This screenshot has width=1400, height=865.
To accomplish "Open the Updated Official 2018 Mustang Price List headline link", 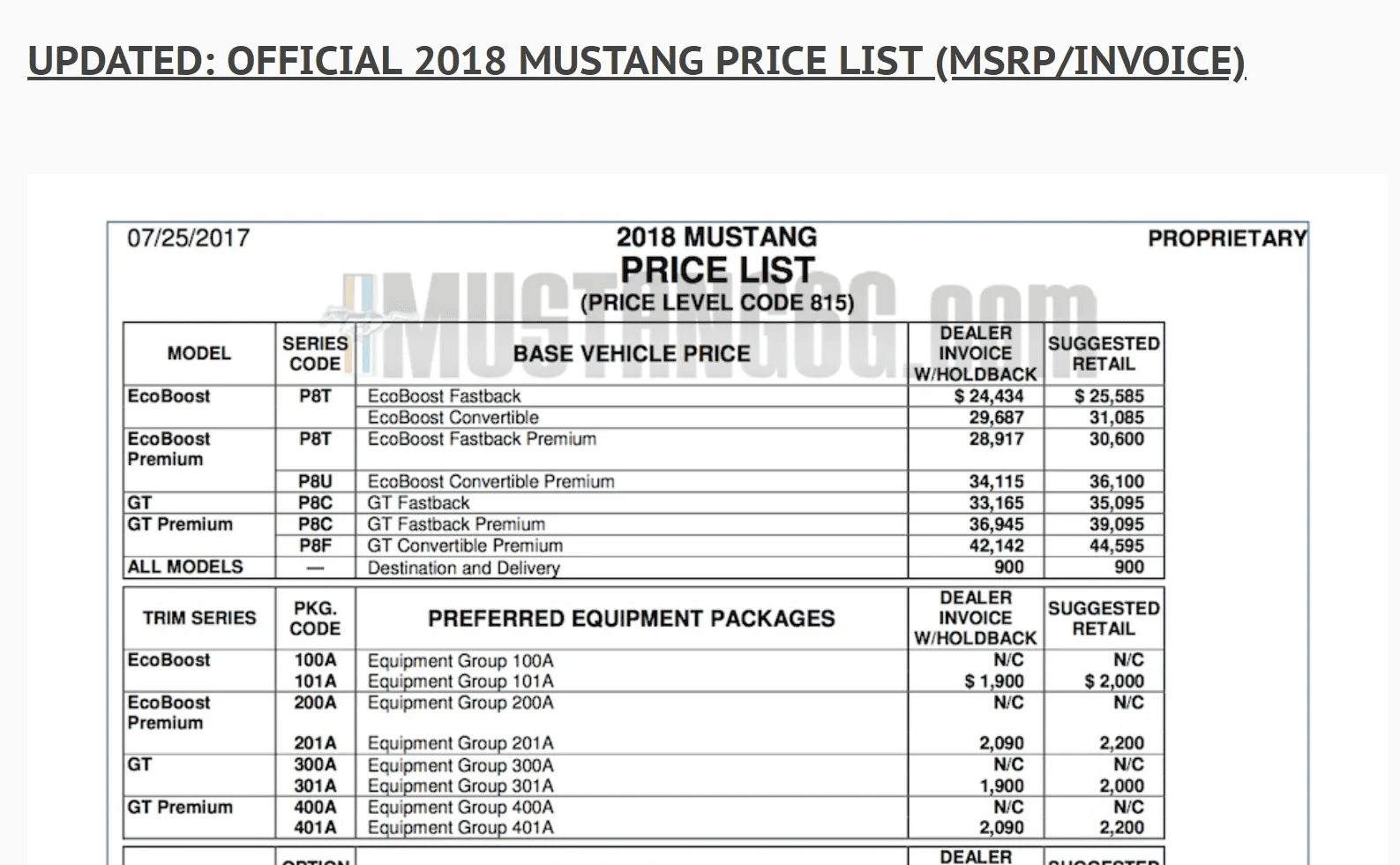I will [636, 61].
